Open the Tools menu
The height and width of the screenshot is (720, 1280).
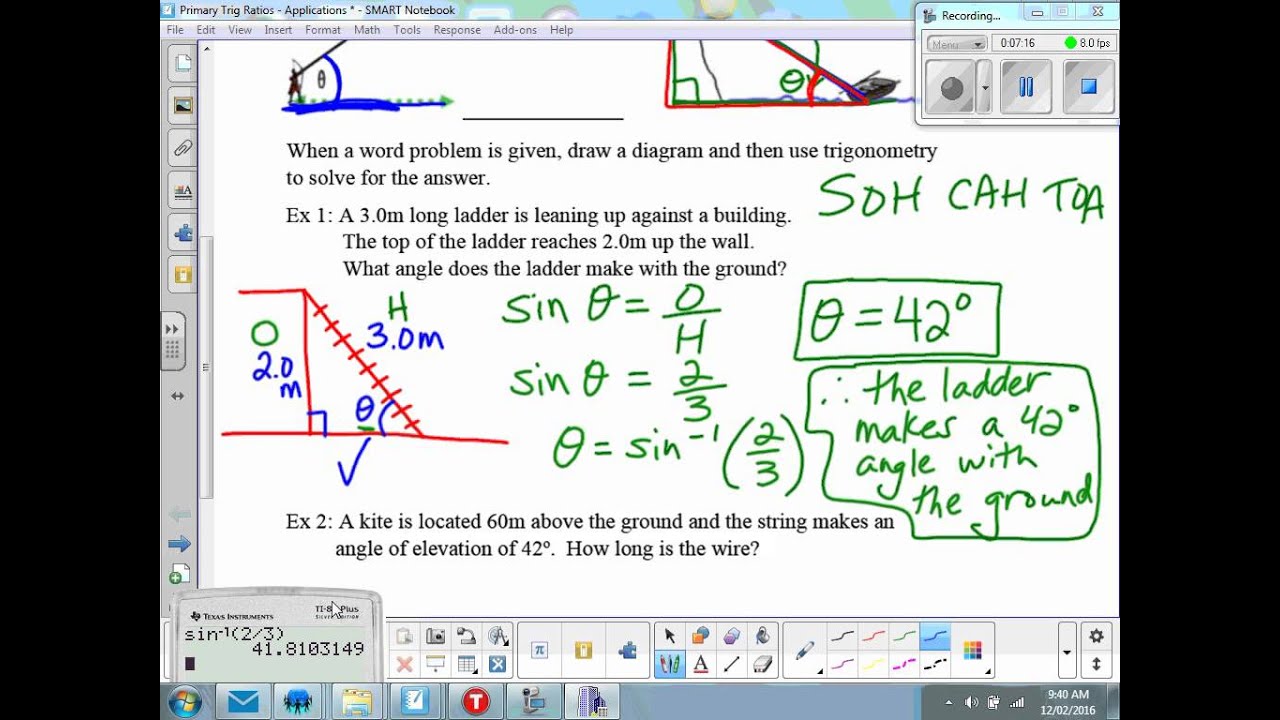(407, 30)
